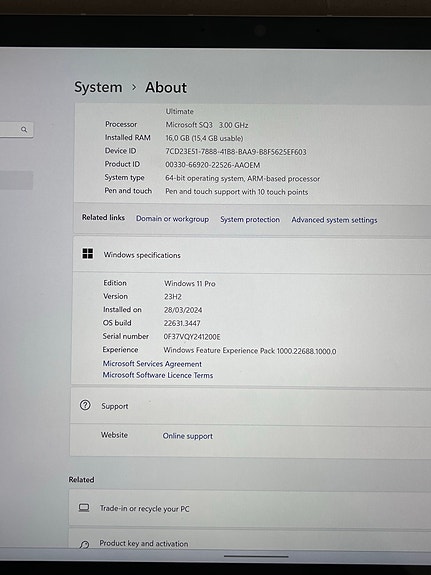431x575 pixels.
Task: Click the search magnifier icon
Action: (24, 129)
